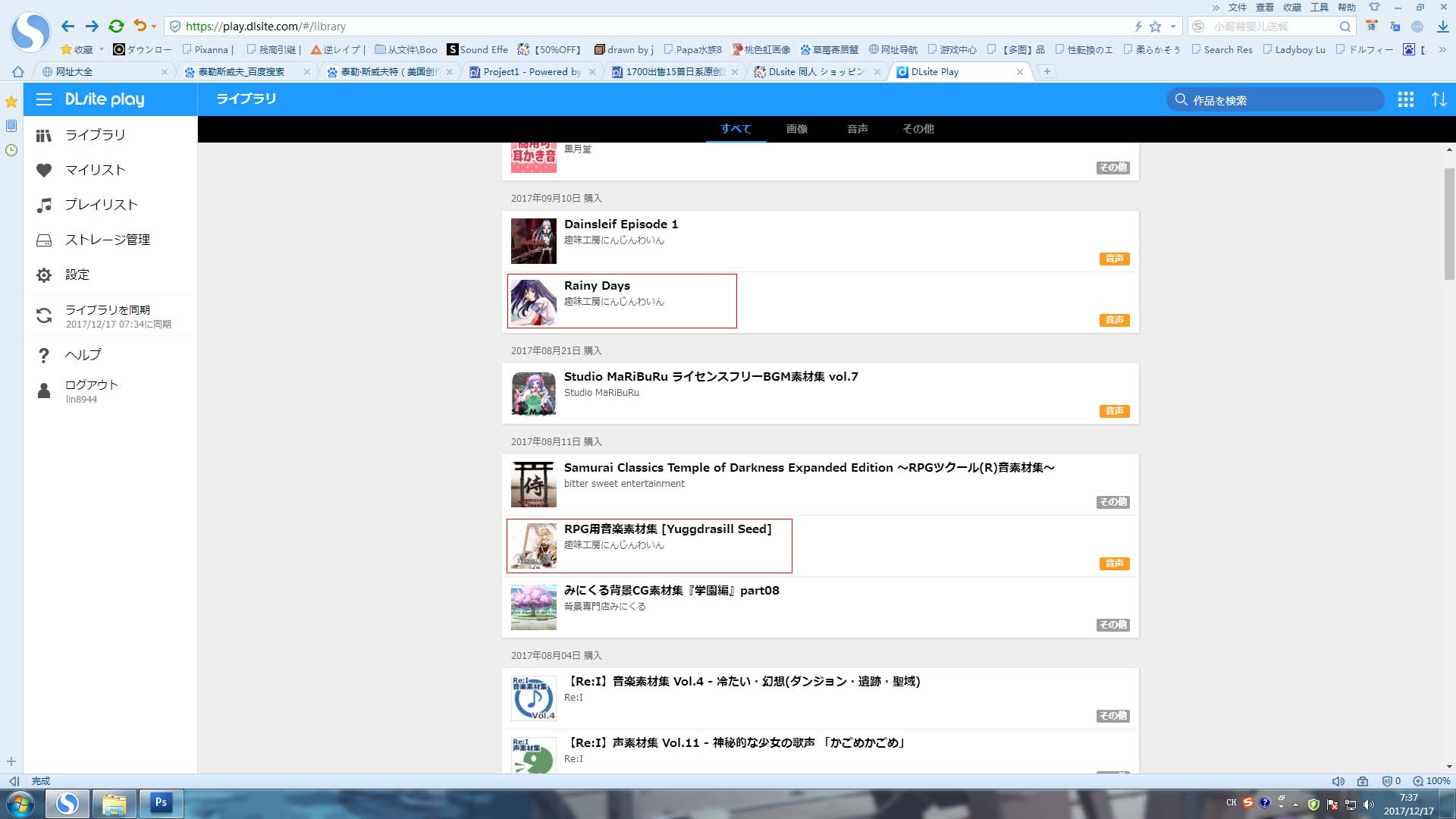Click the sort order arrows icon
This screenshot has height=819, width=1456.
coord(1439,99)
